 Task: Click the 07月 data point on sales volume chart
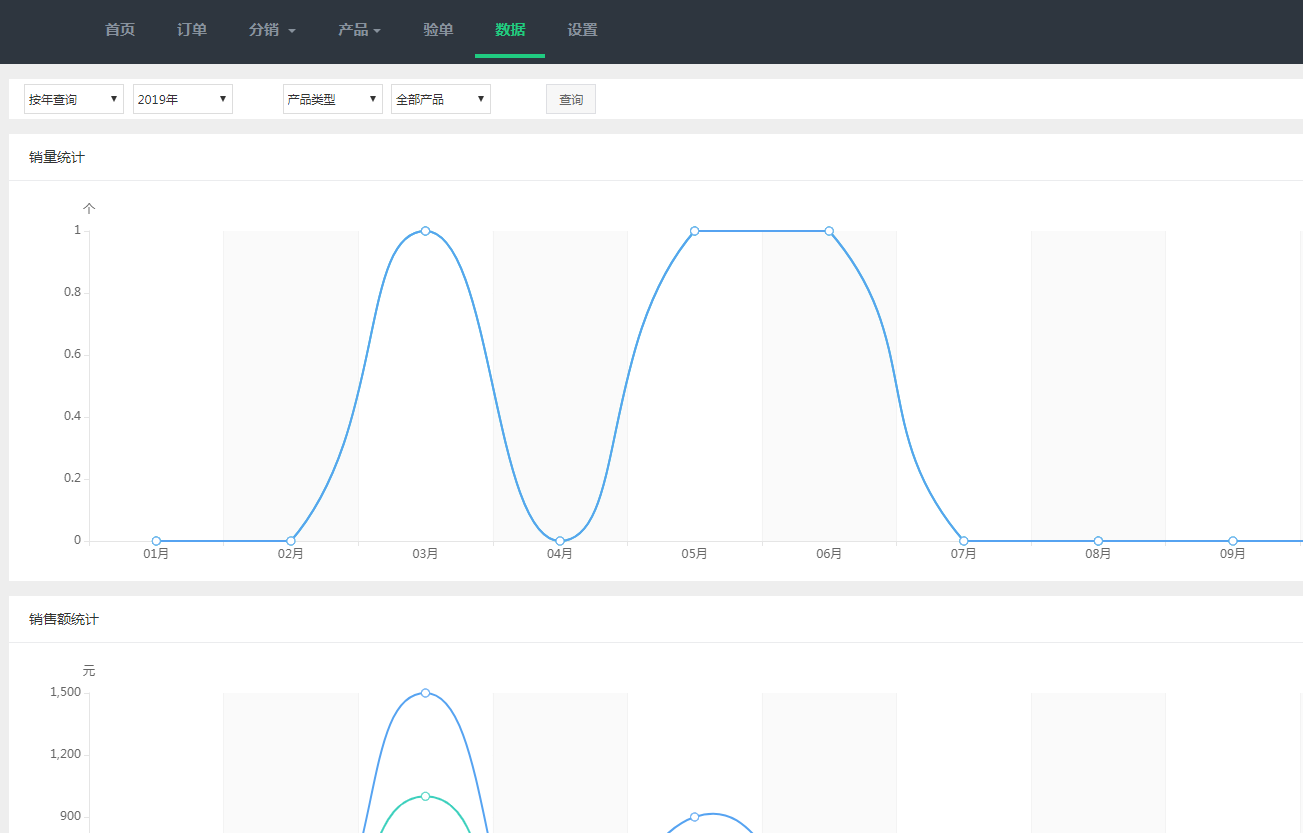[964, 541]
